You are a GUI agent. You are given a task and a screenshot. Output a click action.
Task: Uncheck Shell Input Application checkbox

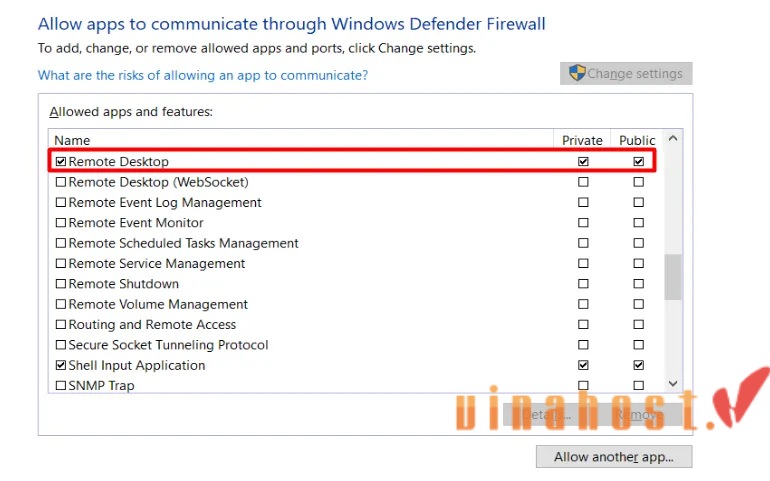tap(61, 366)
